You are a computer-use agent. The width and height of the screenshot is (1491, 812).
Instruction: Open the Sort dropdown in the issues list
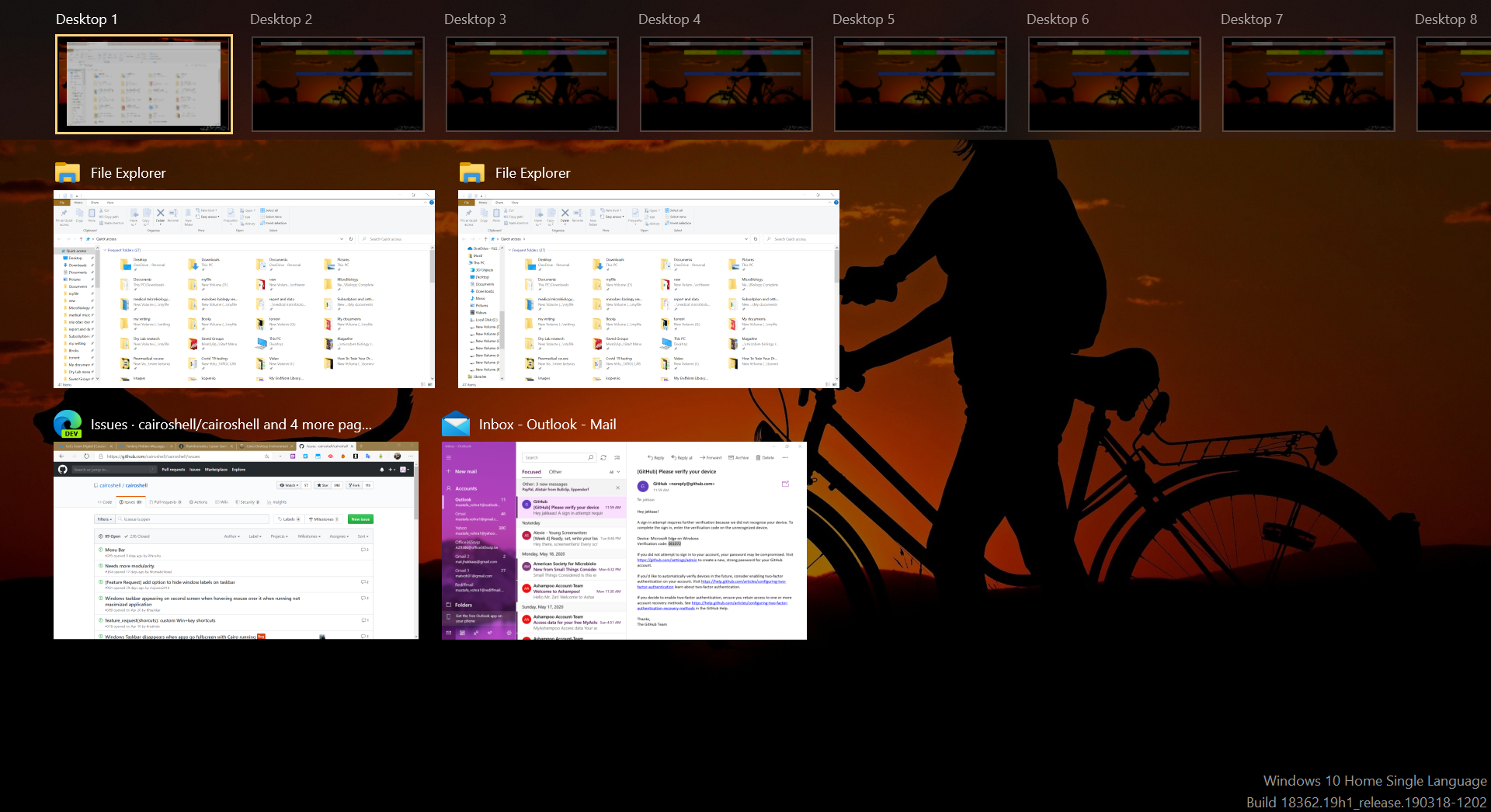point(362,536)
